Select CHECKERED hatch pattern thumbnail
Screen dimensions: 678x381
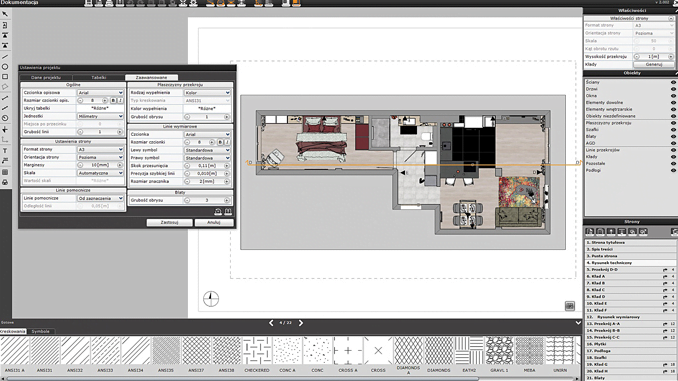[257, 351]
